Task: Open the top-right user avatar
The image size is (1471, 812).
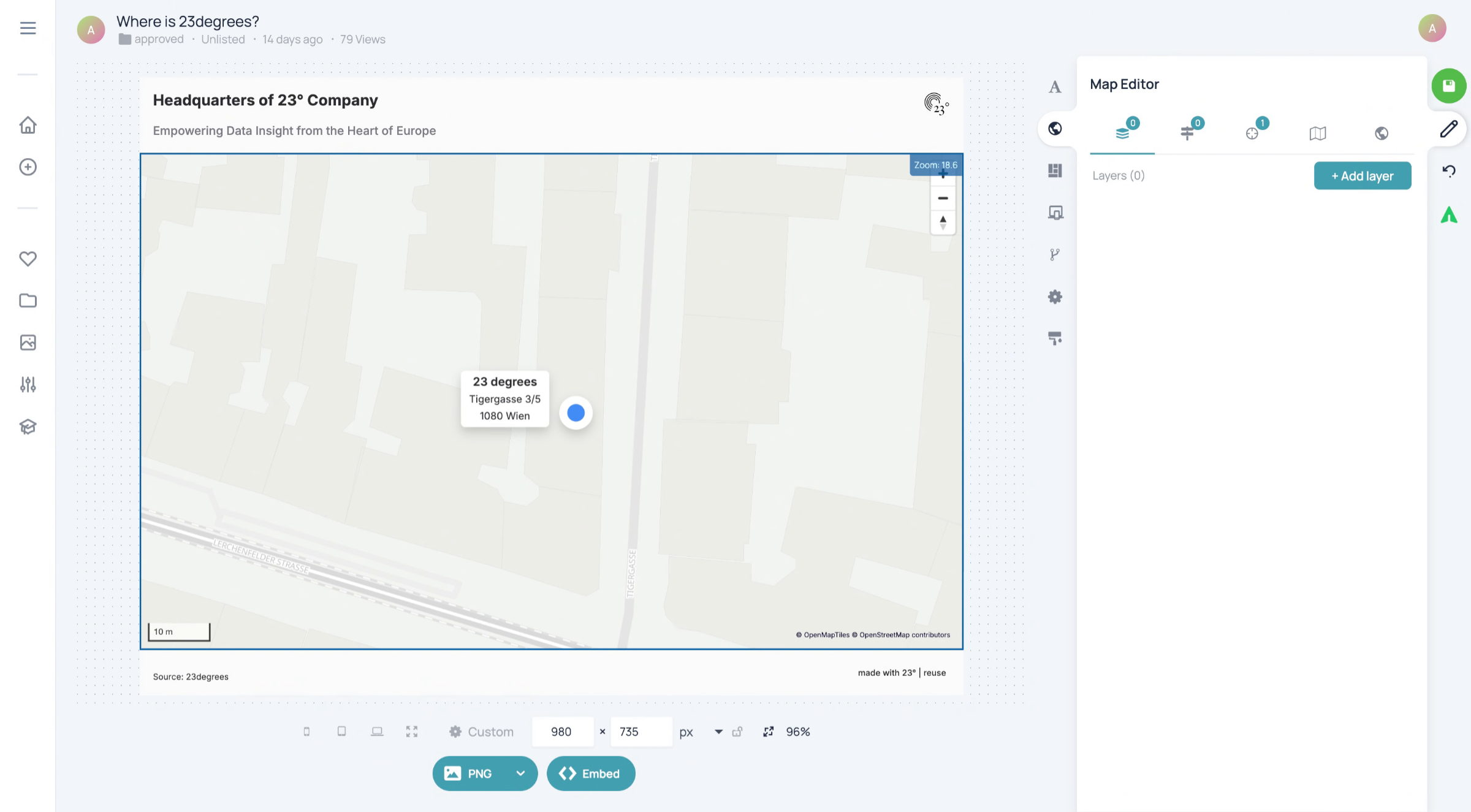Action: [x=1432, y=28]
